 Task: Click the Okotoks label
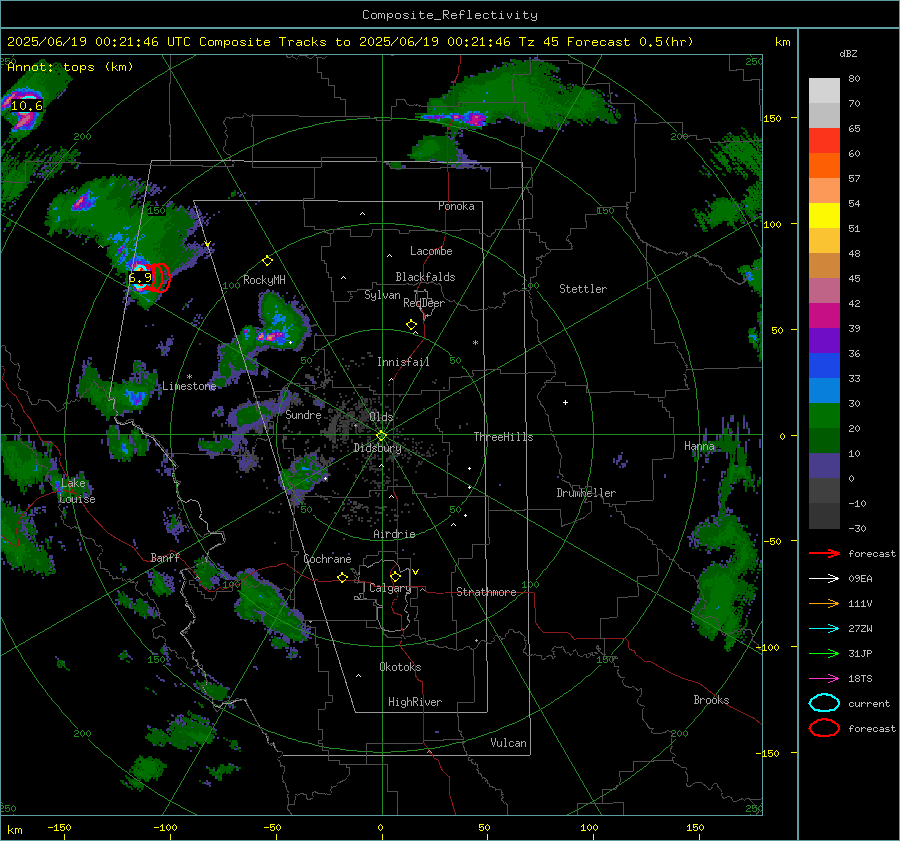[400, 667]
